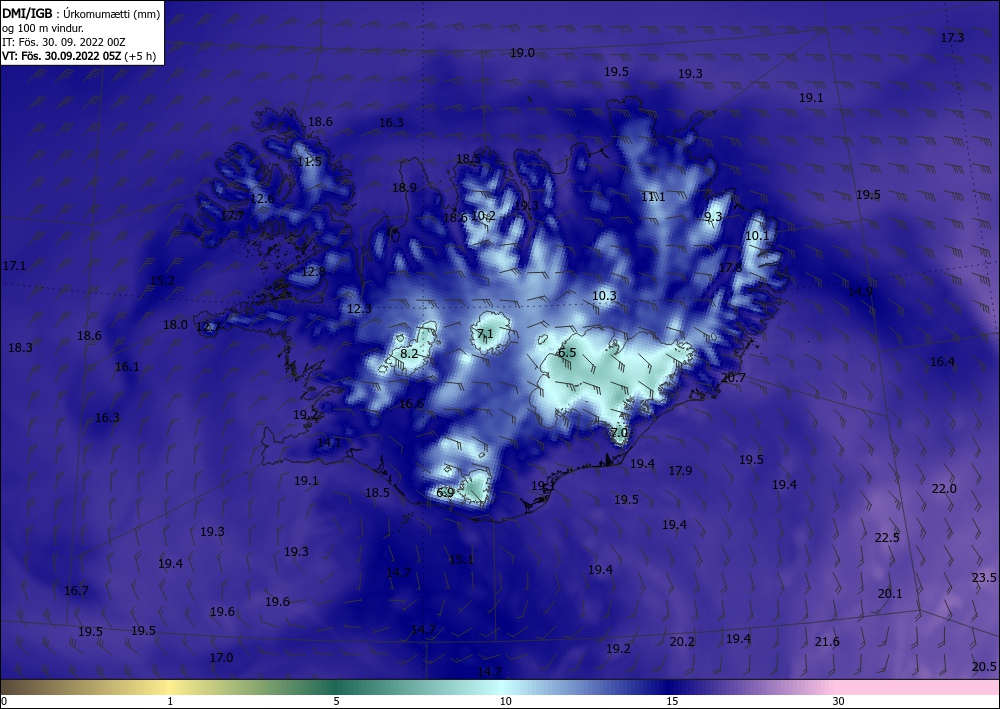Select the 18.3 value label
This screenshot has height=709, width=1000.
click(x=20, y=348)
